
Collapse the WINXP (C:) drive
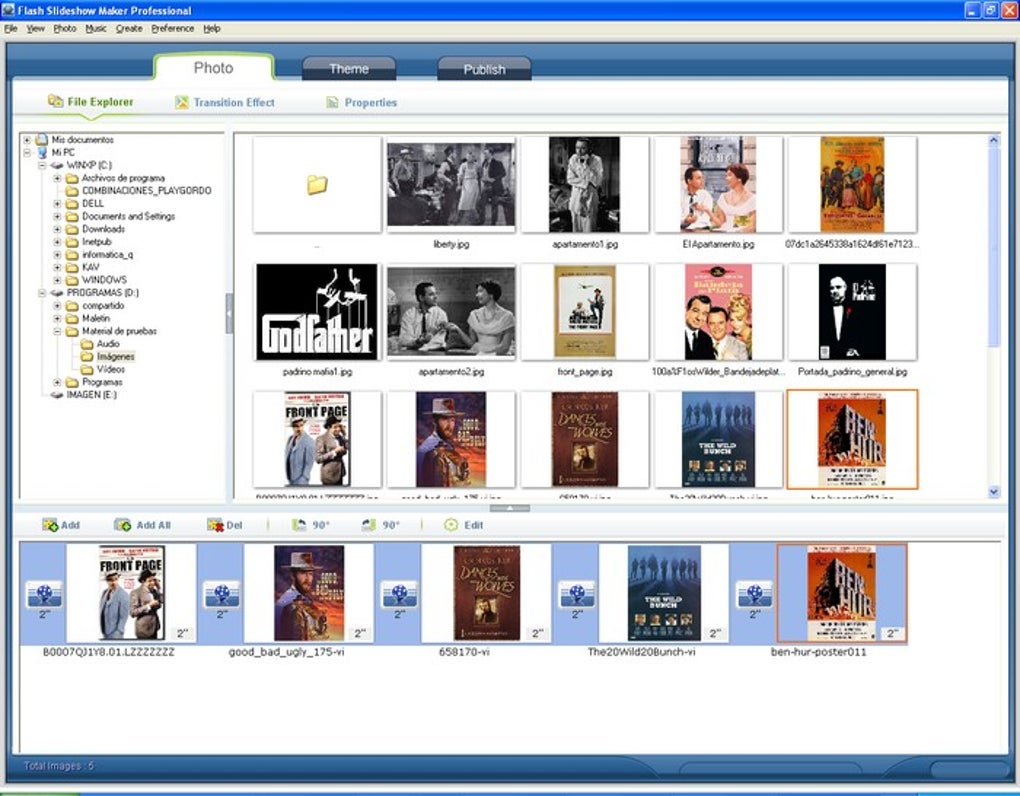pyautogui.click(x=42, y=165)
